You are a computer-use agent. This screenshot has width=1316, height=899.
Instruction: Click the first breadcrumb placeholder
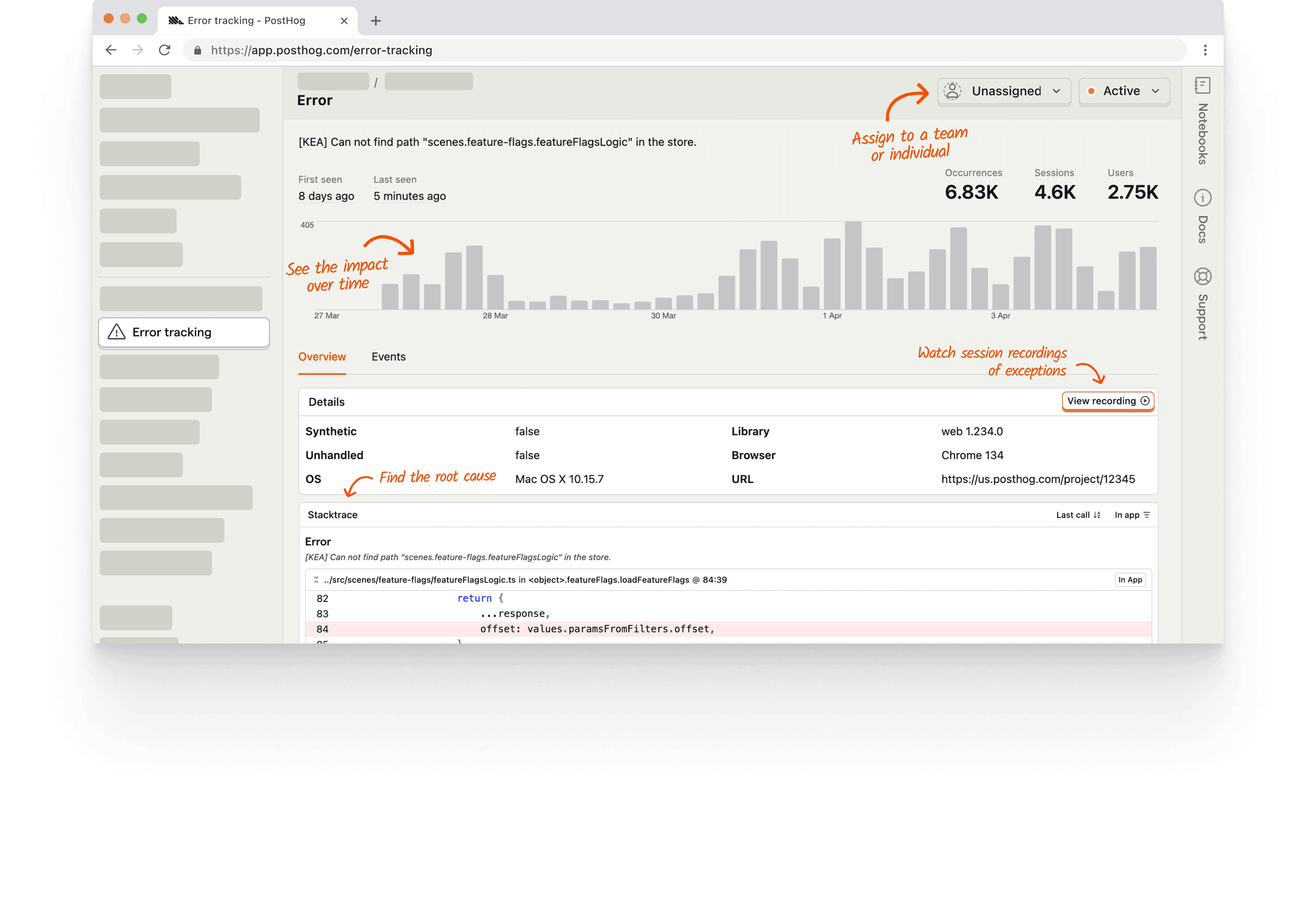tap(333, 82)
